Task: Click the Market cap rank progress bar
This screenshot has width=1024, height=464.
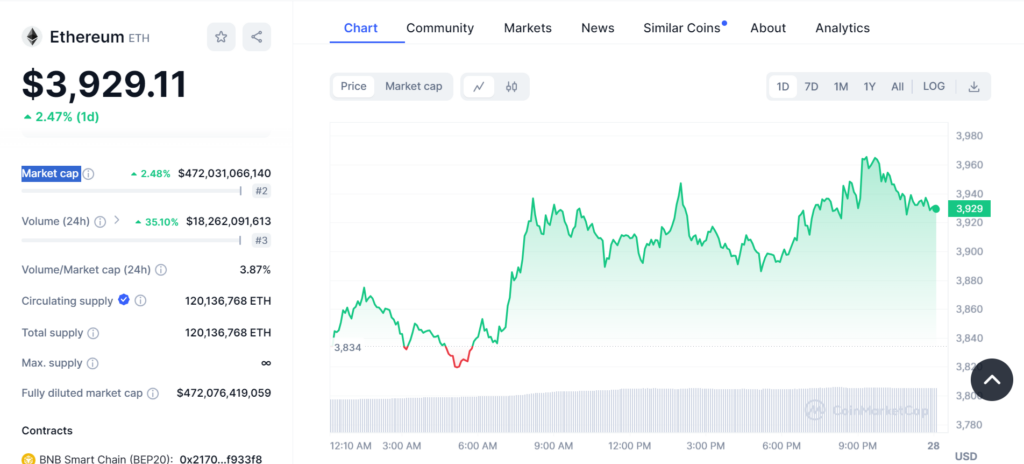Action: [x=131, y=191]
